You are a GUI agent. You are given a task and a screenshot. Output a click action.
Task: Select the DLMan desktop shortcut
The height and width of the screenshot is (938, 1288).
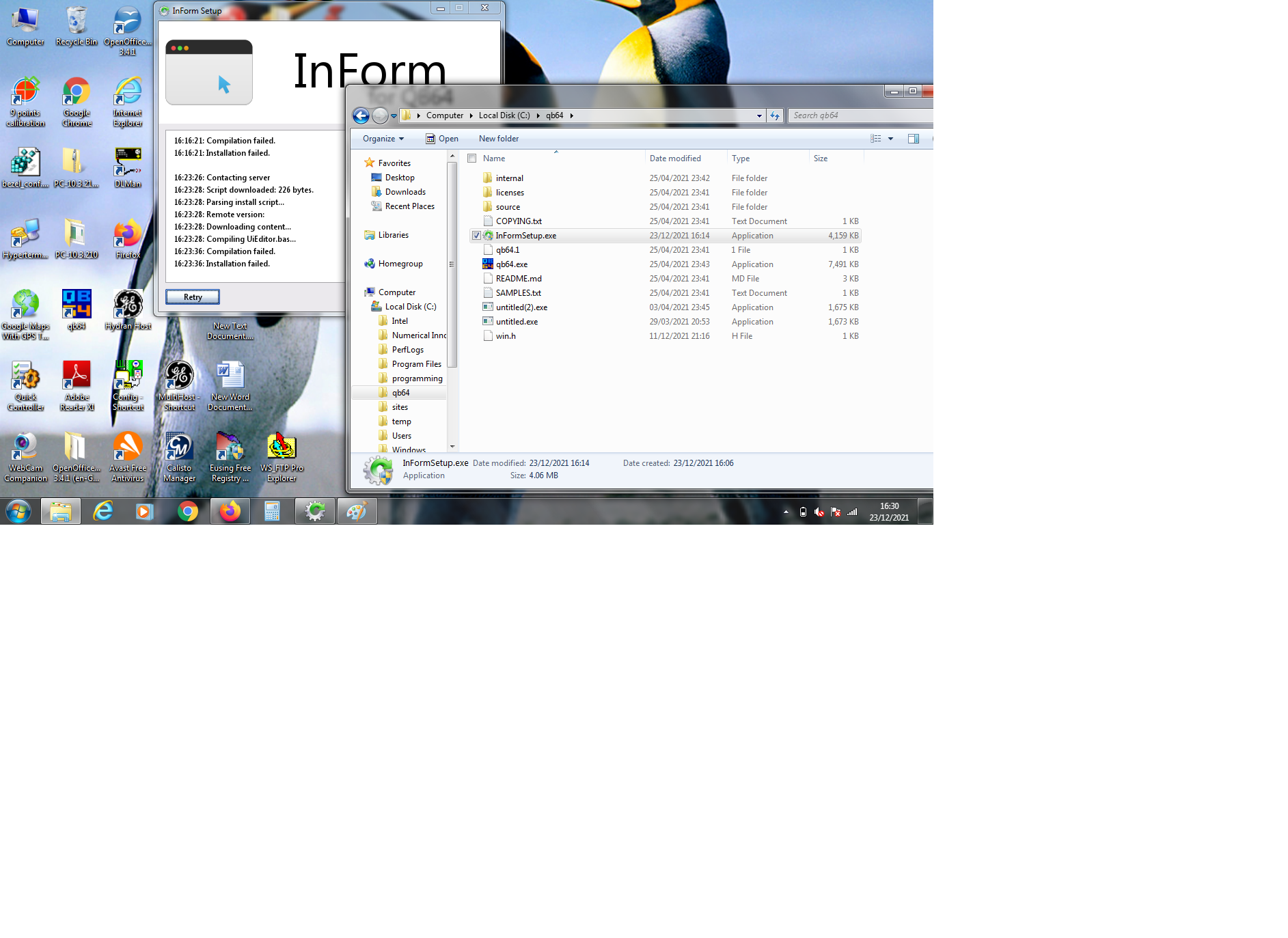tap(128, 167)
